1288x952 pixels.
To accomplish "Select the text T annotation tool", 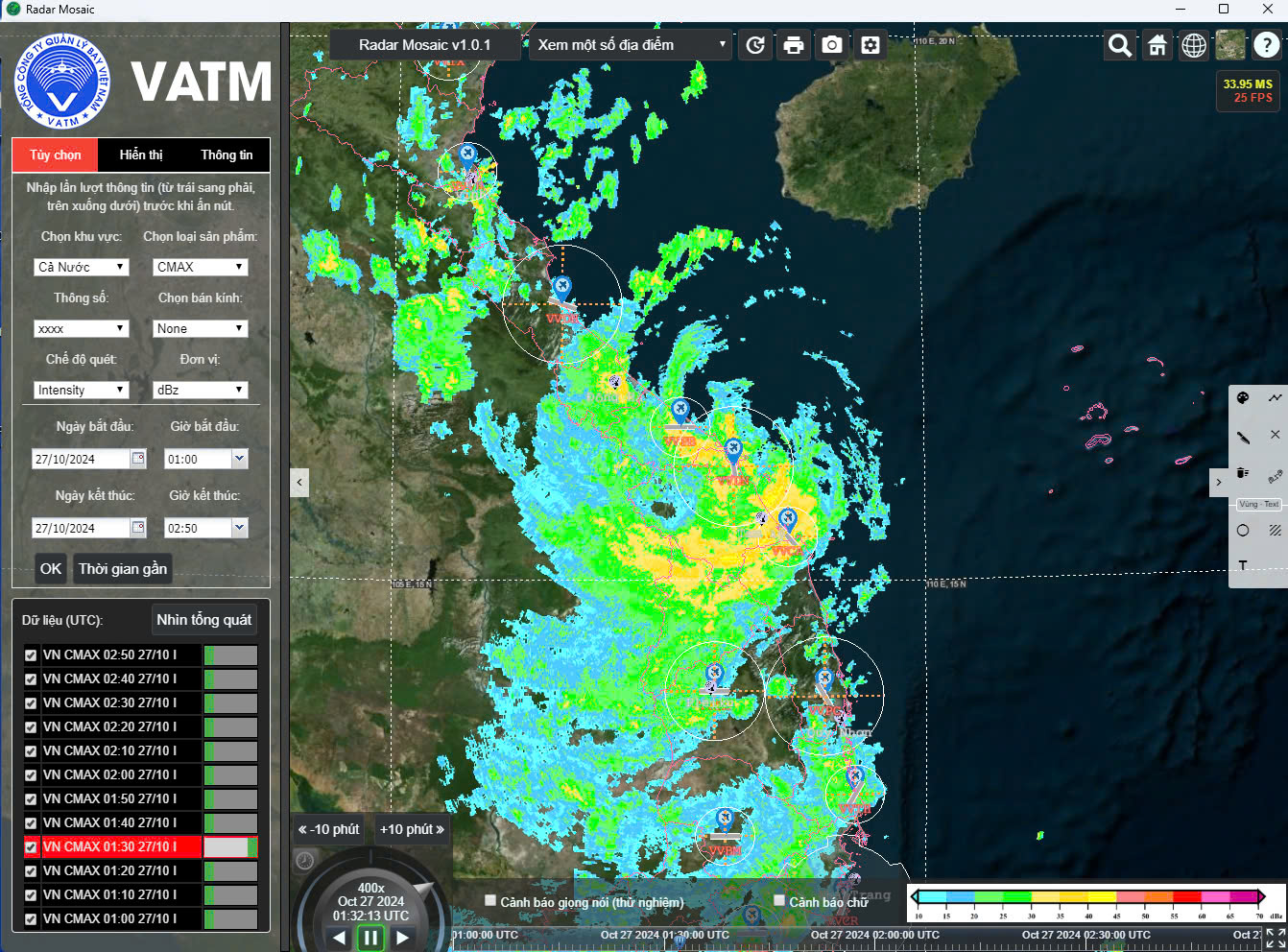I will tap(1243, 566).
